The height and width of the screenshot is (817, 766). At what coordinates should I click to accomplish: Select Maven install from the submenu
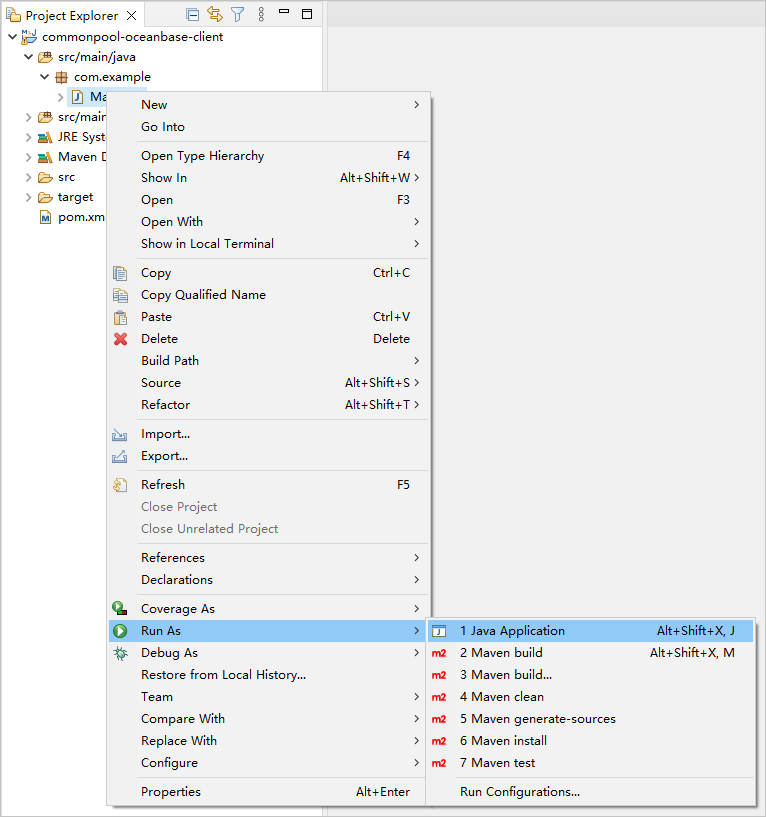[503, 741]
